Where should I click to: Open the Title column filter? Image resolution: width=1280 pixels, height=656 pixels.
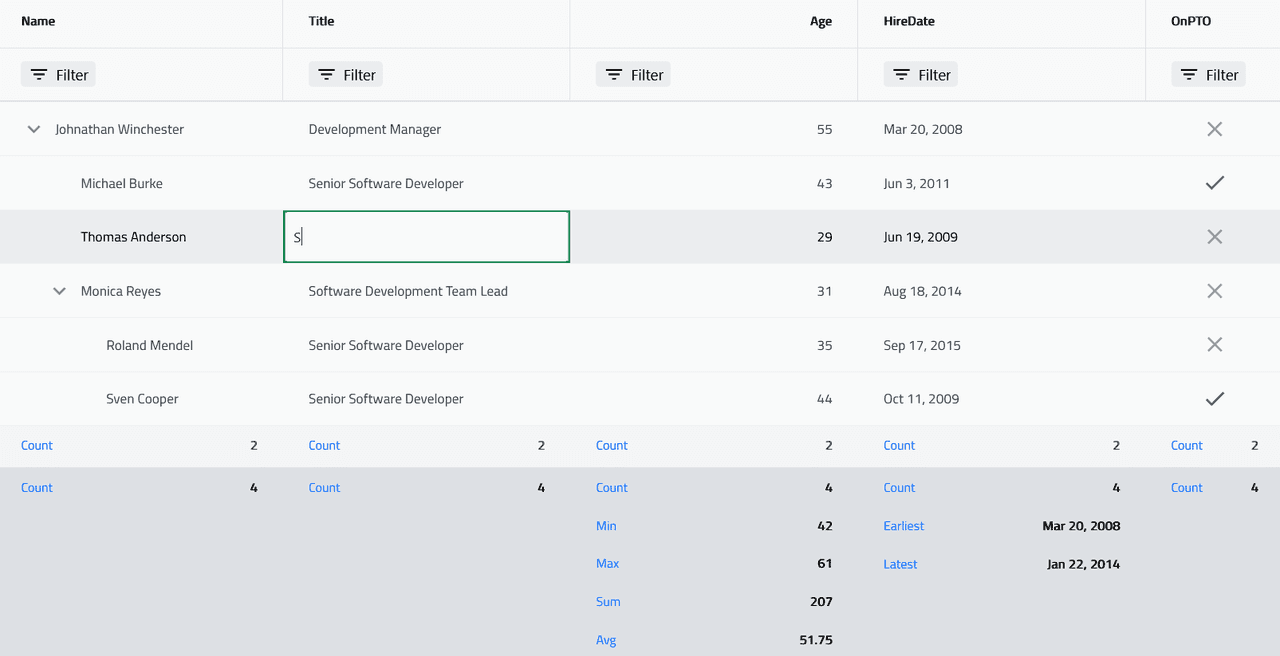point(346,75)
